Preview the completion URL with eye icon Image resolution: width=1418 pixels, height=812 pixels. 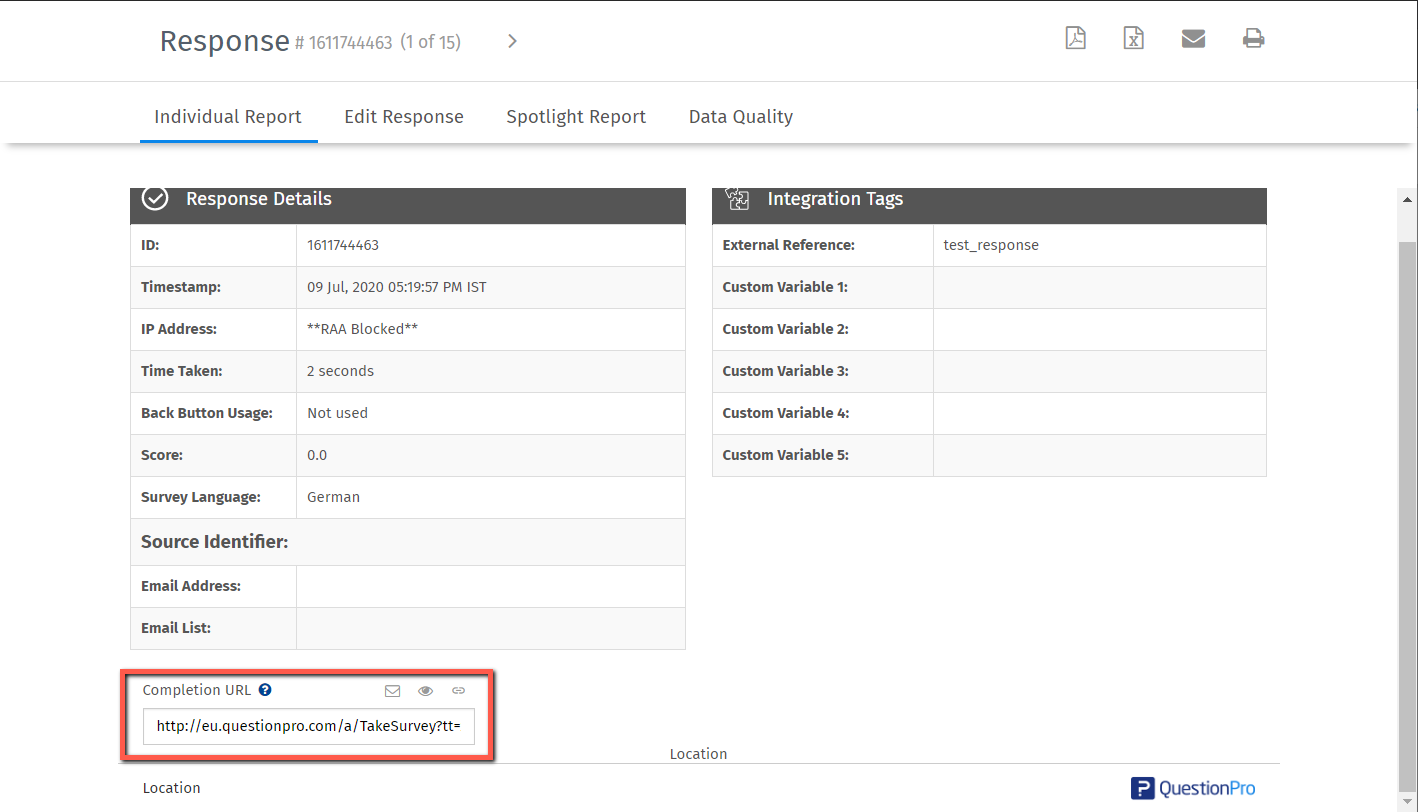point(425,690)
